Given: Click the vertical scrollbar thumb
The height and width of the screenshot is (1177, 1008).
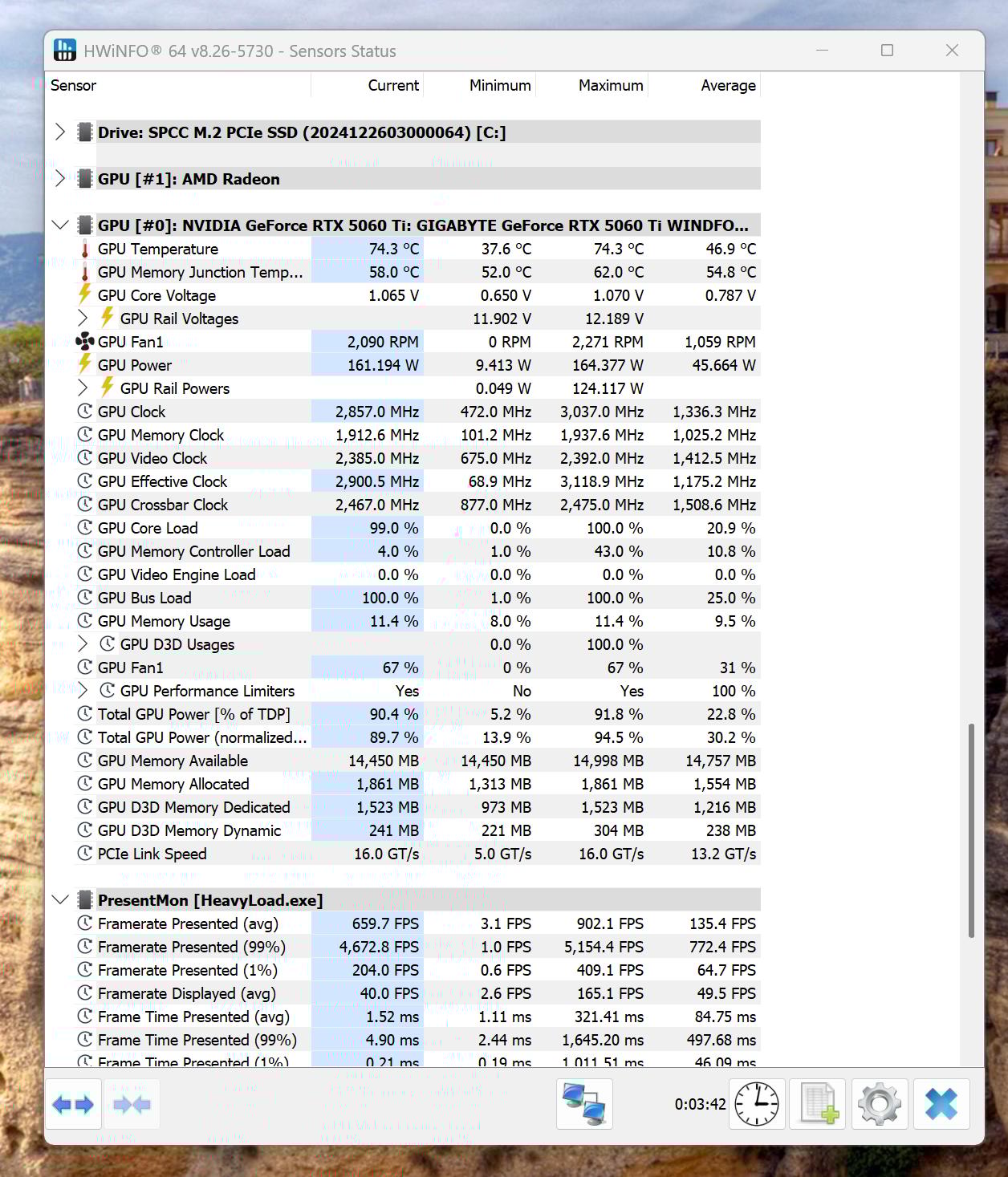Looking at the screenshot, I should point(971,830).
